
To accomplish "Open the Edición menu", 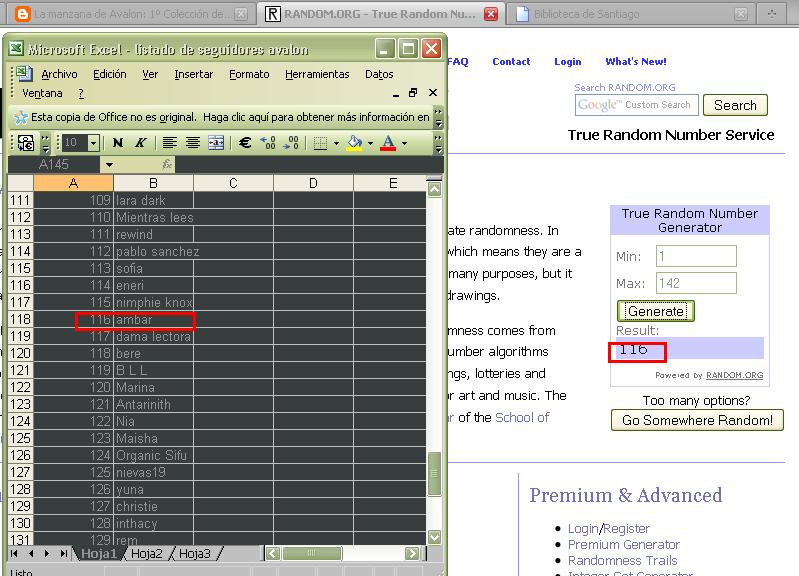I will 110,74.
